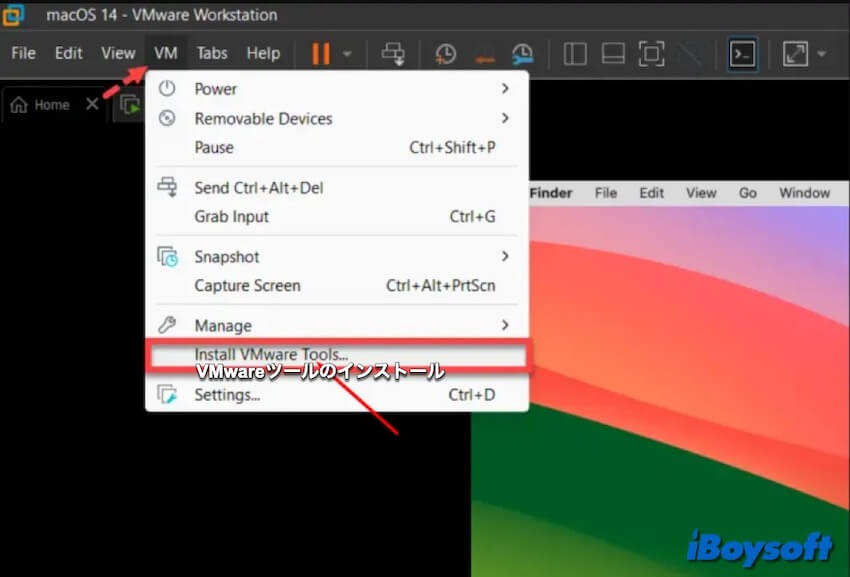The height and width of the screenshot is (577, 850).
Task: Open the guest macOS Window menu
Action: (804, 193)
